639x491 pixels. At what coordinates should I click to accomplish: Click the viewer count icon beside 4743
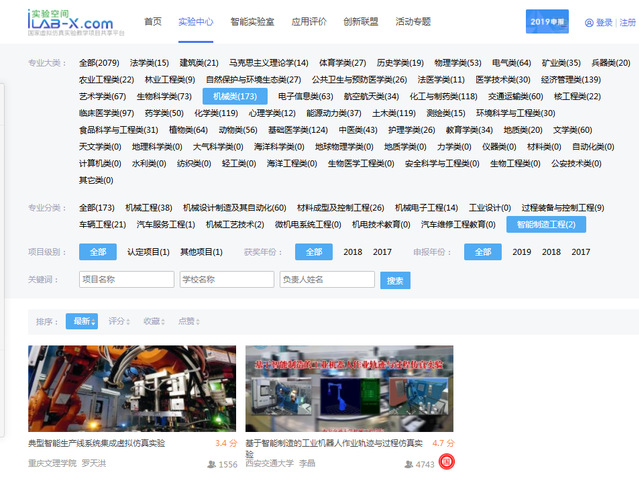[x=409, y=465]
